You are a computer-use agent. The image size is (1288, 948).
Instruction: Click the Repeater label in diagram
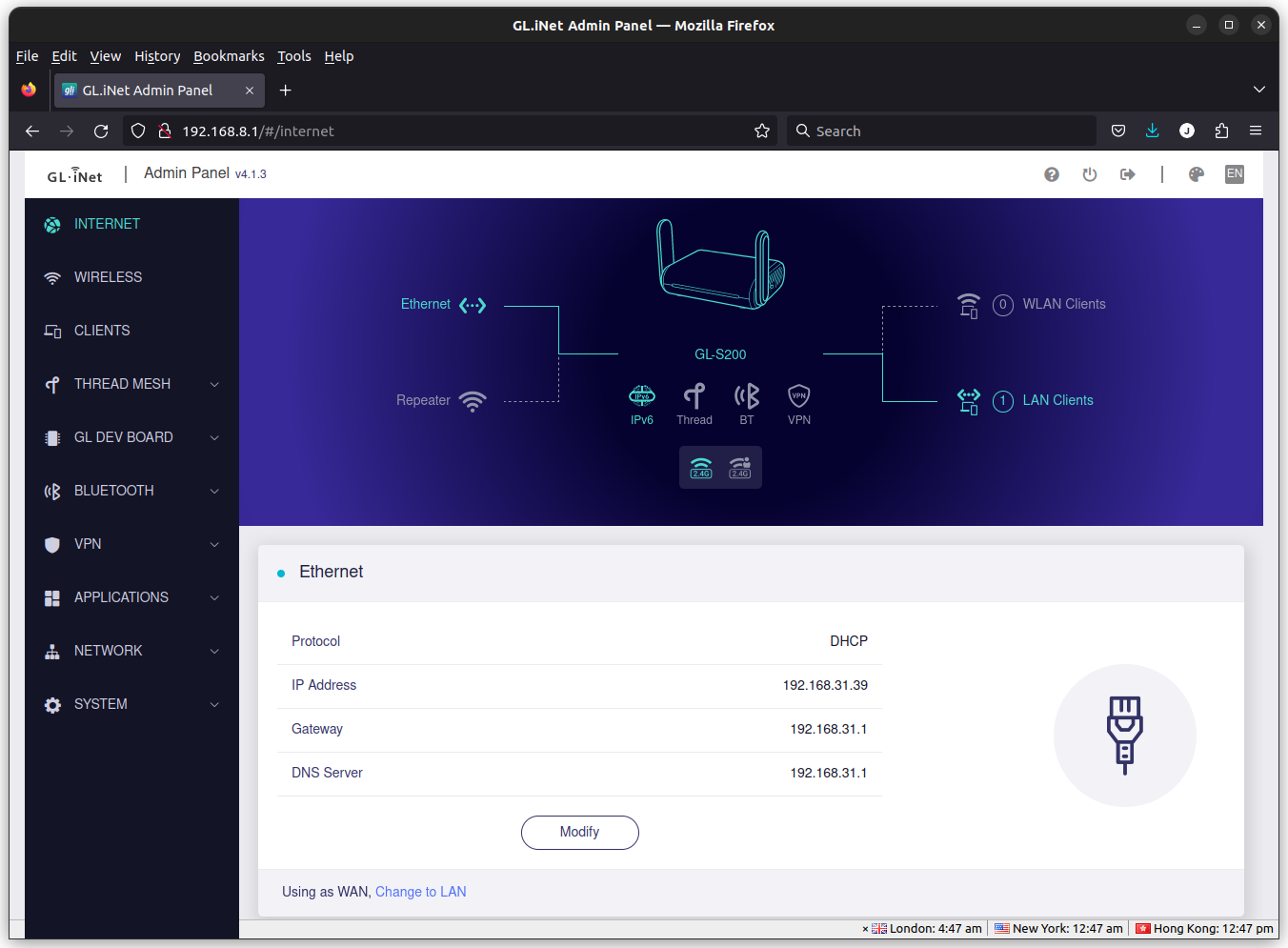pos(423,400)
